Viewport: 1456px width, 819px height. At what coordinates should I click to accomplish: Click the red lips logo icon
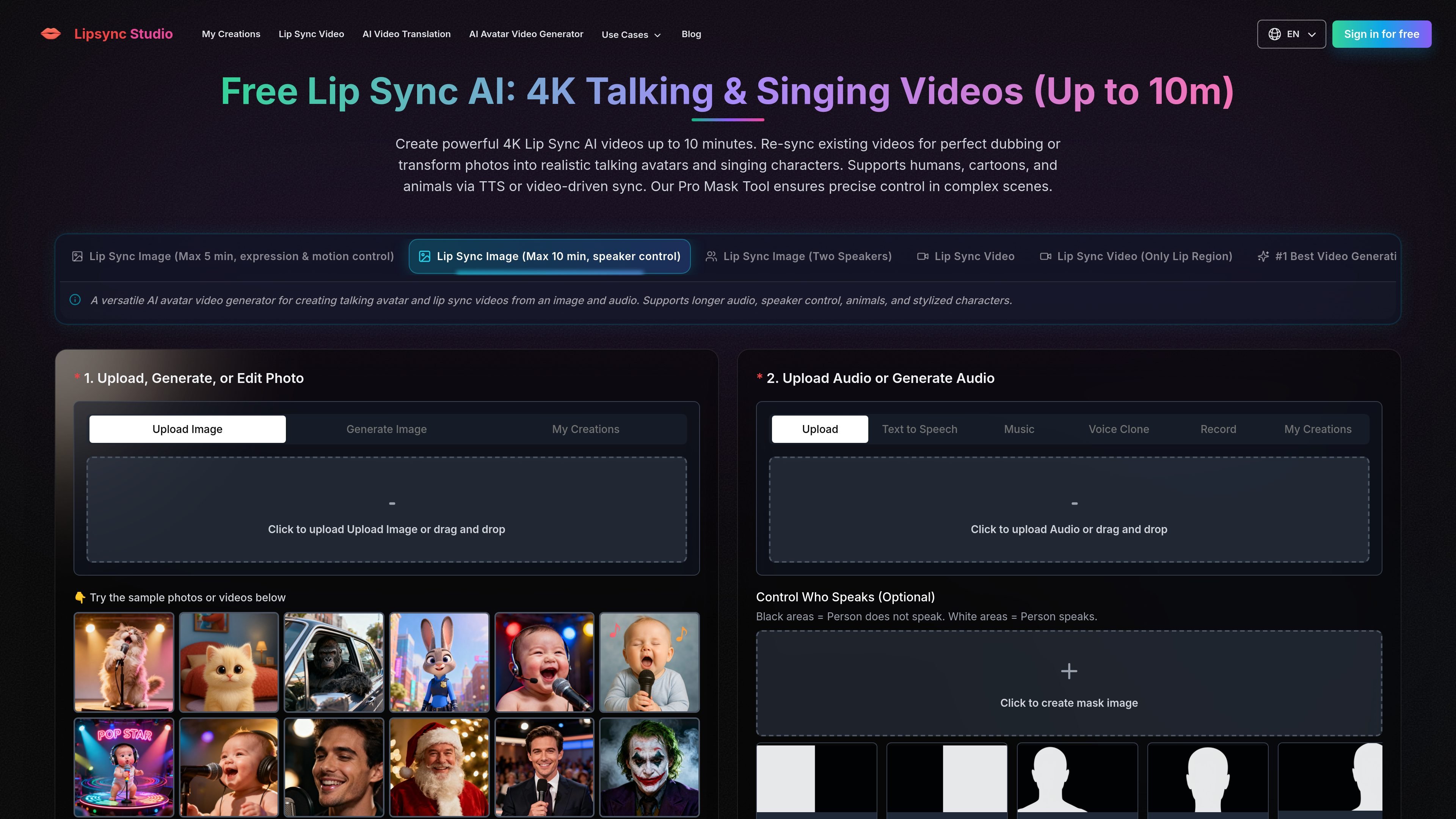(x=51, y=34)
